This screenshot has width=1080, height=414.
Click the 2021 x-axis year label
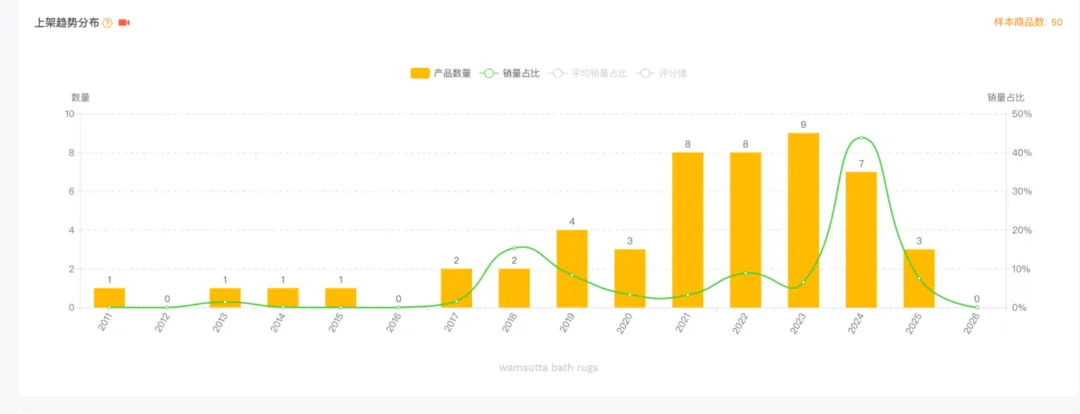[683, 322]
